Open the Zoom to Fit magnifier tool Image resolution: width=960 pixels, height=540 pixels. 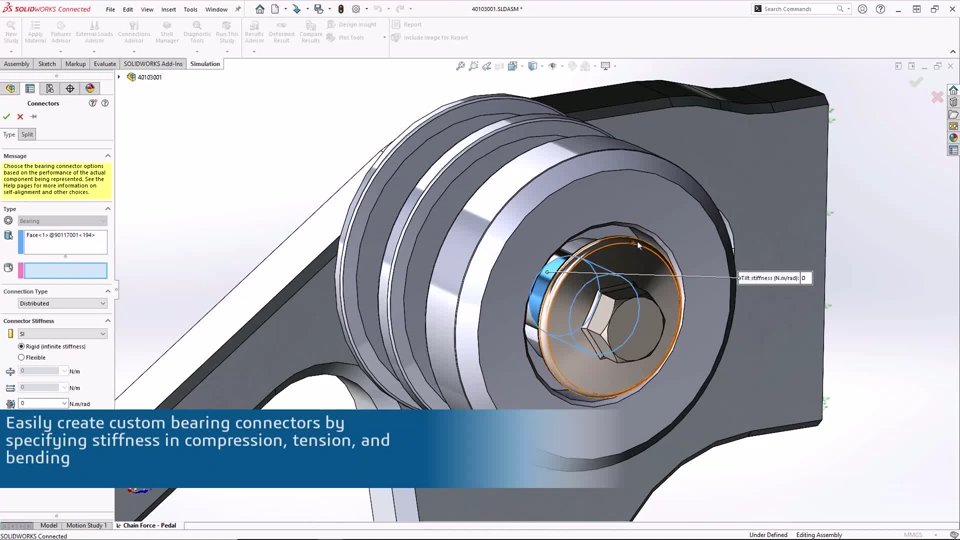pos(460,66)
